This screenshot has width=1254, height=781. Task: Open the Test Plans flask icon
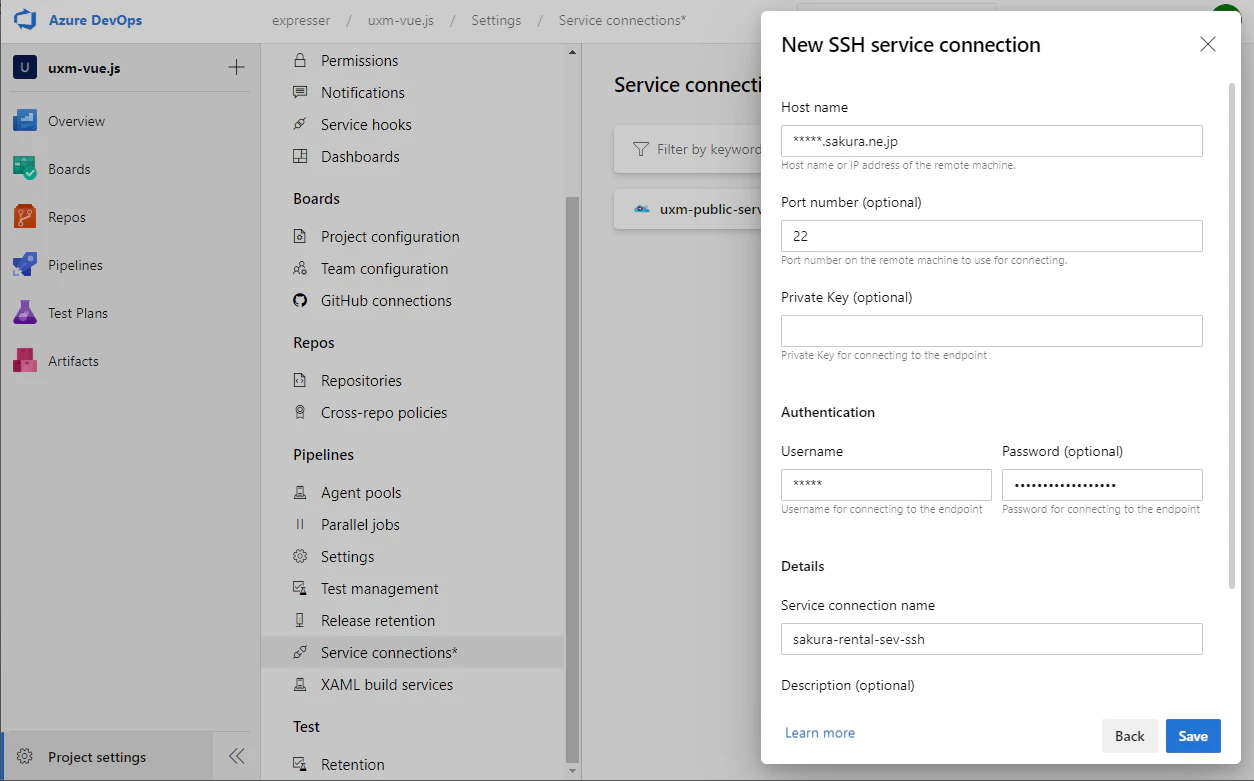click(25, 313)
